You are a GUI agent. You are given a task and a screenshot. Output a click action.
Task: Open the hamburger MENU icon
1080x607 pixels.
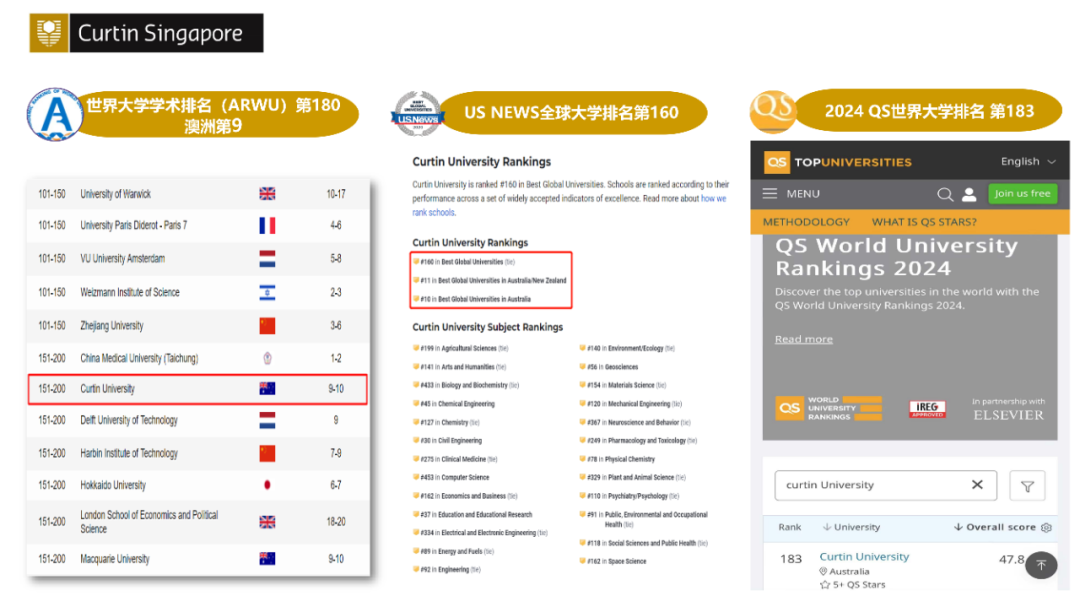(769, 194)
